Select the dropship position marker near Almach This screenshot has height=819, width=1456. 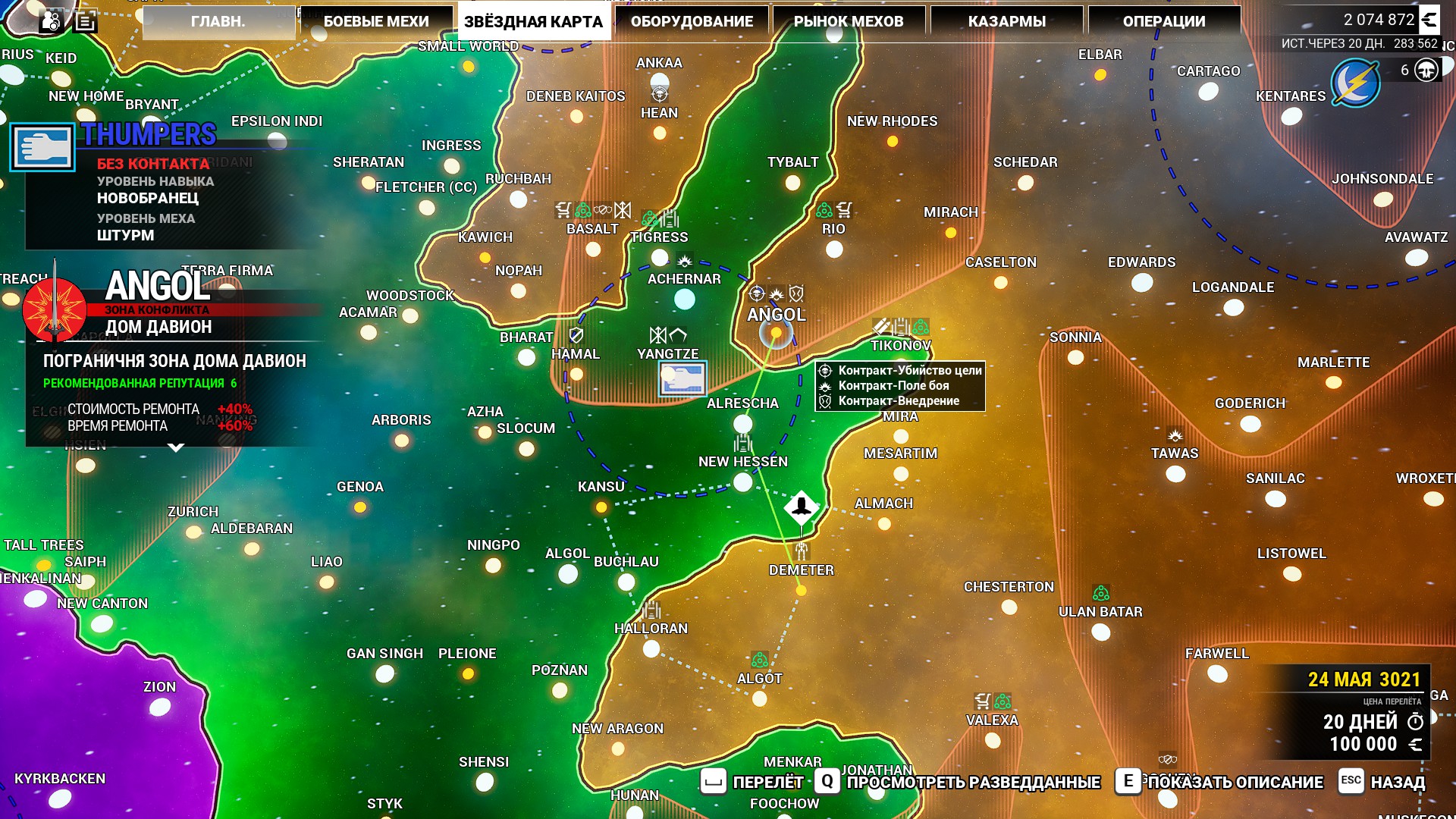click(802, 507)
